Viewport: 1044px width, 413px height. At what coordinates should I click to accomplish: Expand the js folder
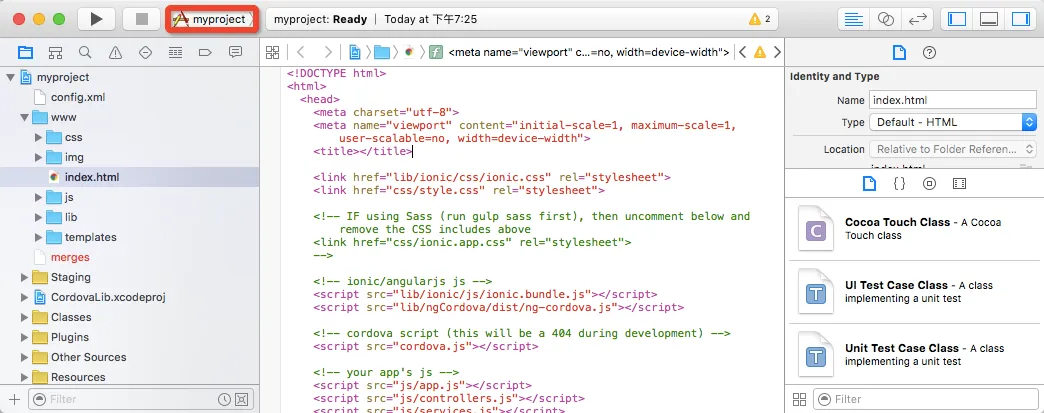pyautogui.click(x=38, y=197)
